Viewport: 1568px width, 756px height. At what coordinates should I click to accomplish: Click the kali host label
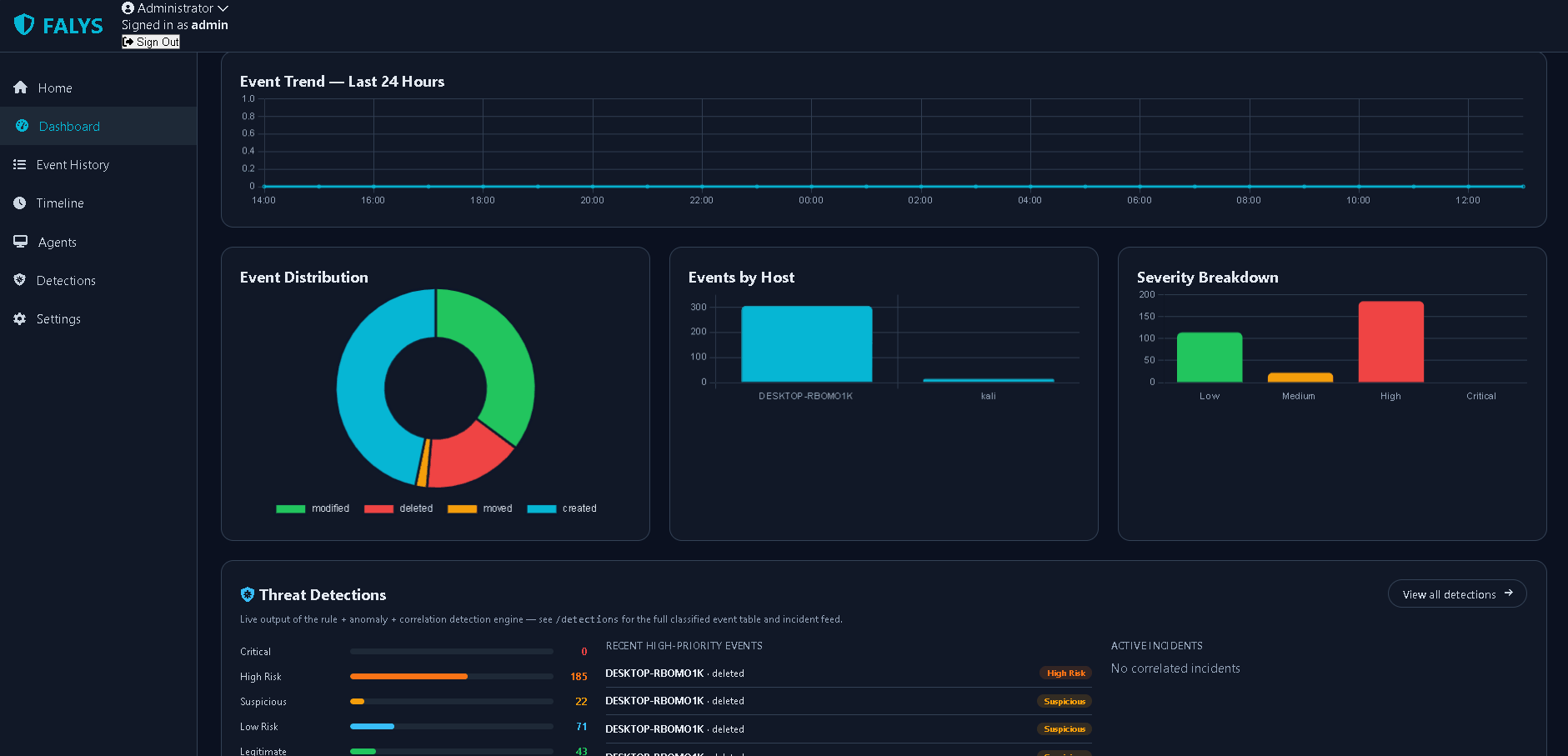pos(988,396)
